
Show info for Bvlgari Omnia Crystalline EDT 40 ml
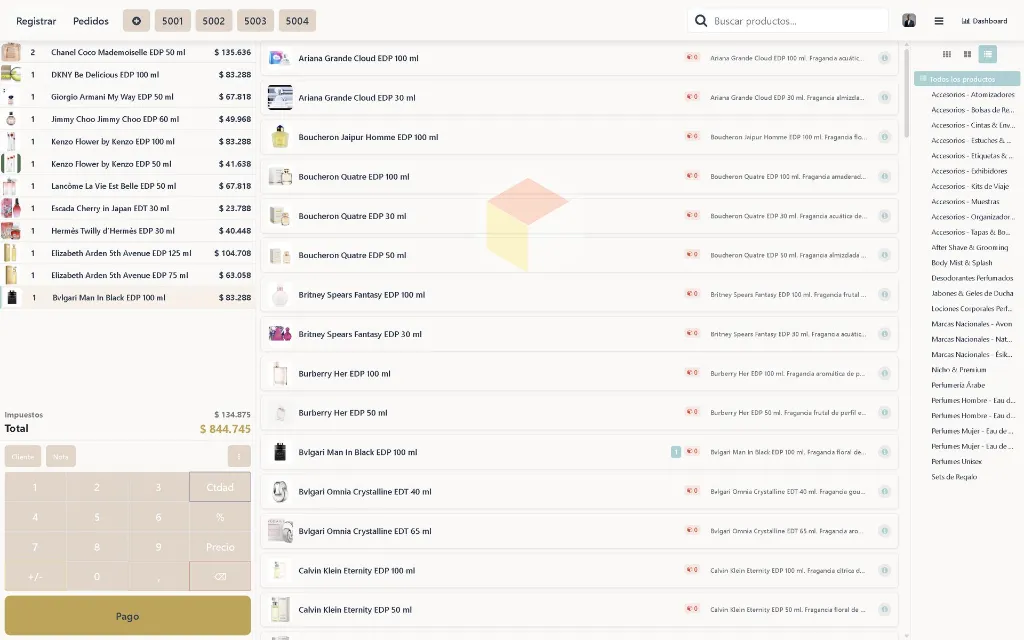[x=884, y=492]
